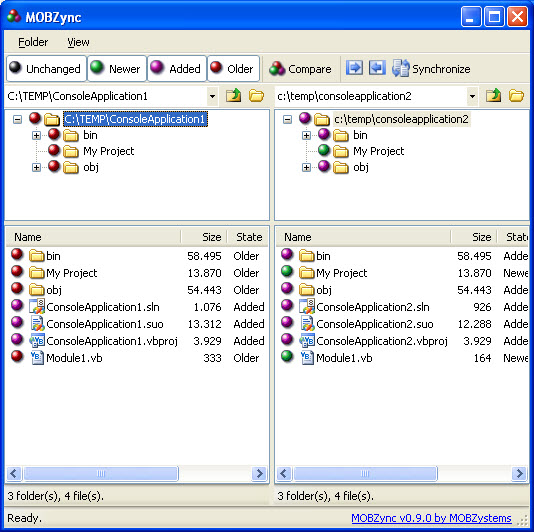Click the copy-to-right blue arrow icon
534x532 pixels.
(x=354, y=68)
